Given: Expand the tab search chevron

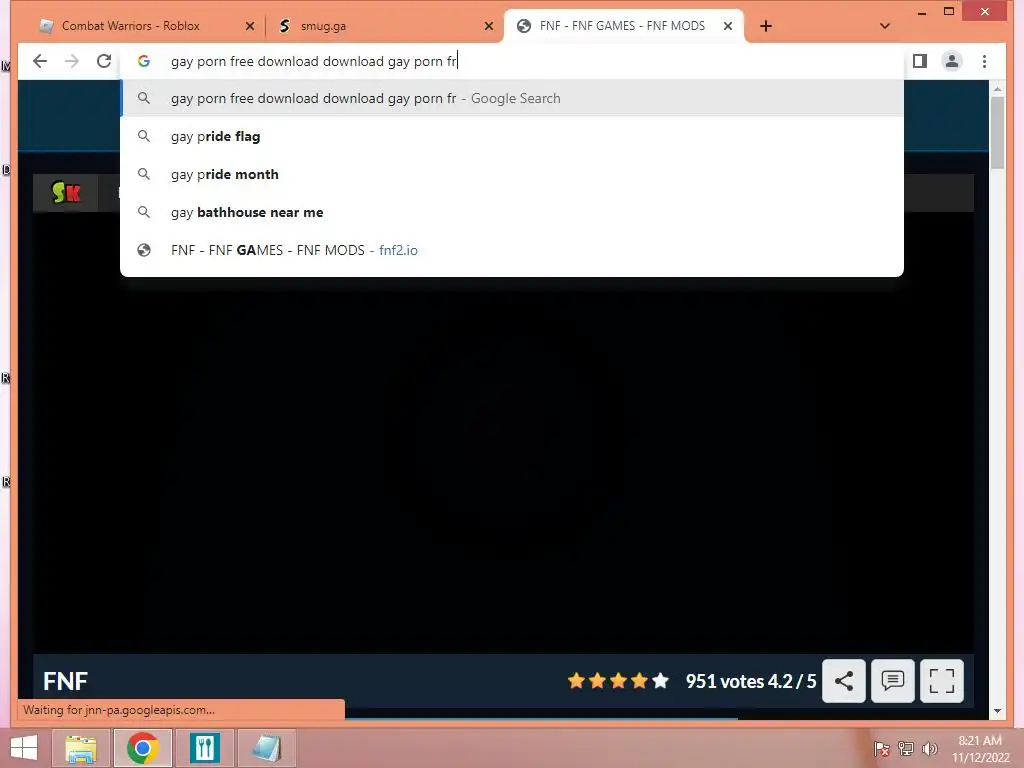Looking at the screenshot, I should point(885,26).
